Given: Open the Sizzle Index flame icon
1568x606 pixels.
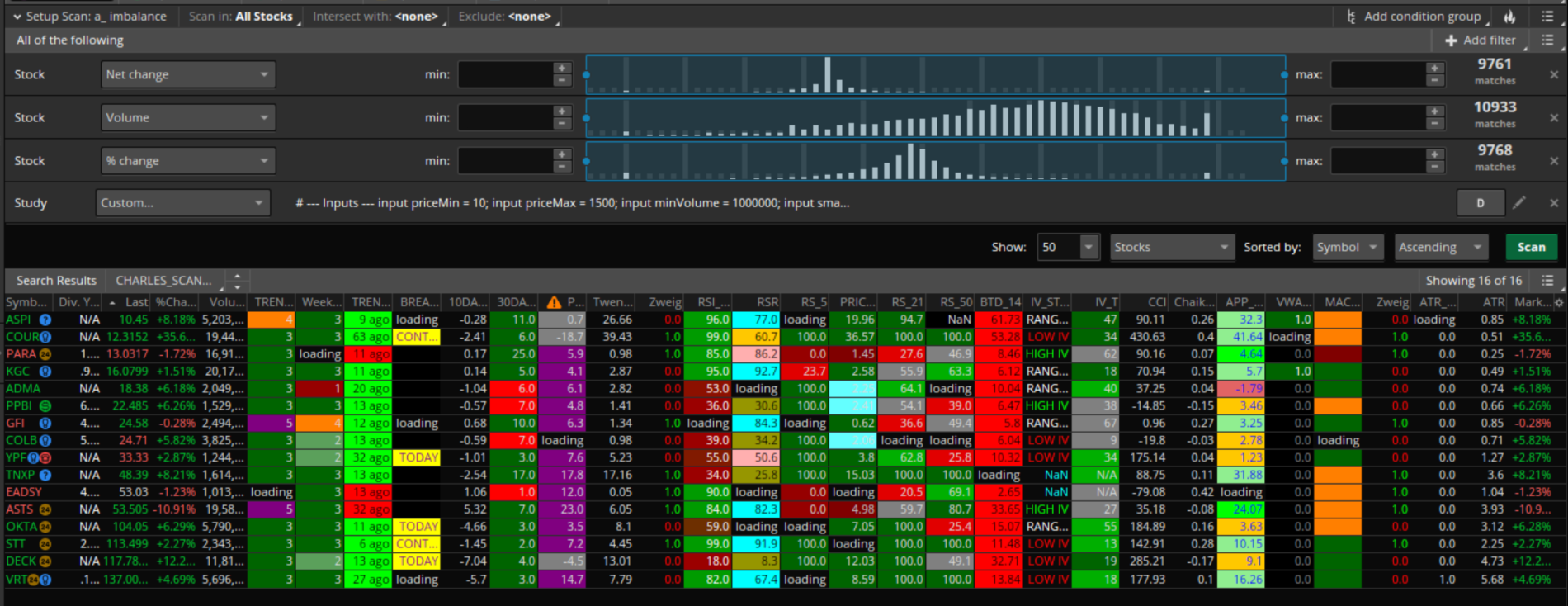Looking at the screenshot, I should (x=1509, y=17).
